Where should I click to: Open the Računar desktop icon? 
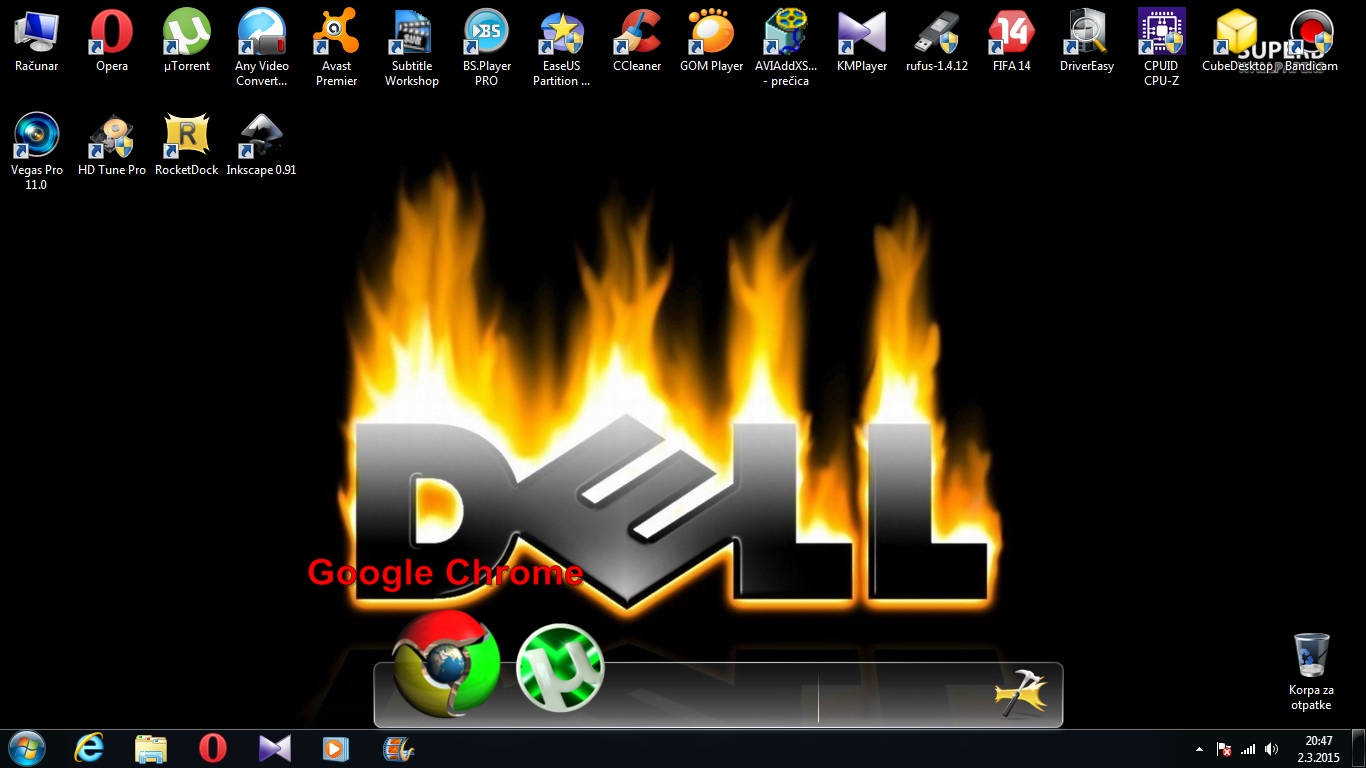(x=37, y=41)
